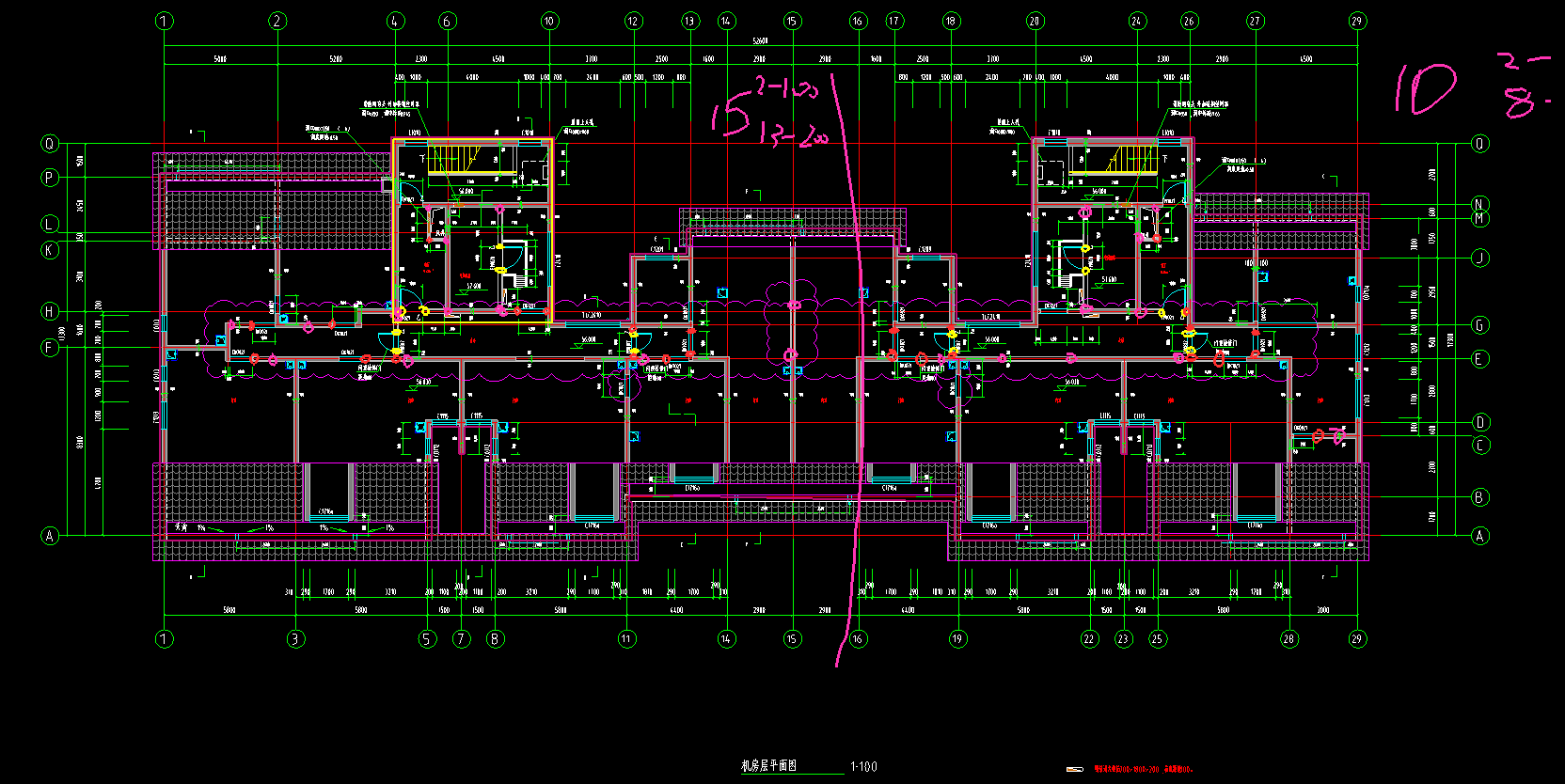Click grid axis bubble 27
Viewport: 1565px width, 784px height.
click(x=1256, y=21)
